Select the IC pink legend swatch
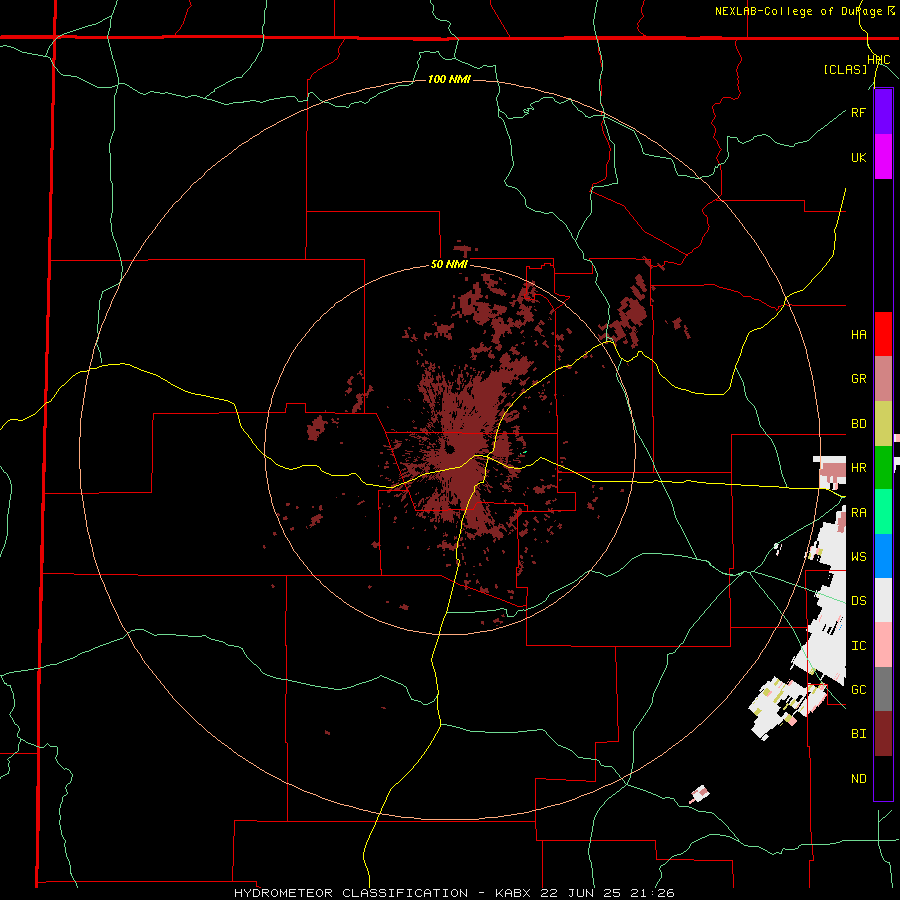The width and height of the screenshot is (900, 900). [x=883, y=645]
